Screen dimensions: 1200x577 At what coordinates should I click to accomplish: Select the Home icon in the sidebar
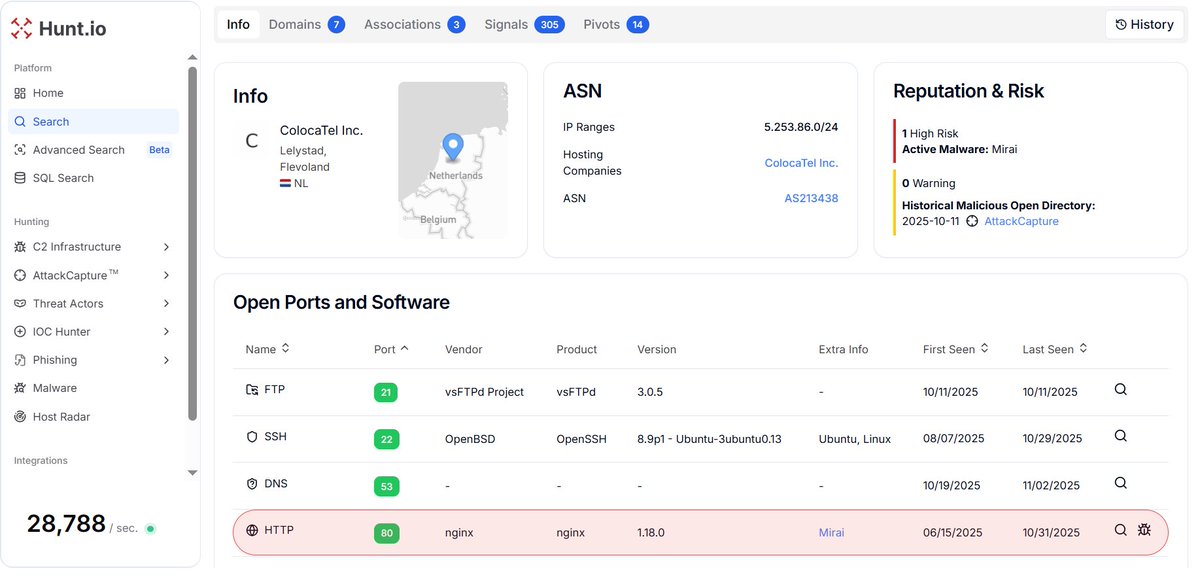click(x=20, y=92)
